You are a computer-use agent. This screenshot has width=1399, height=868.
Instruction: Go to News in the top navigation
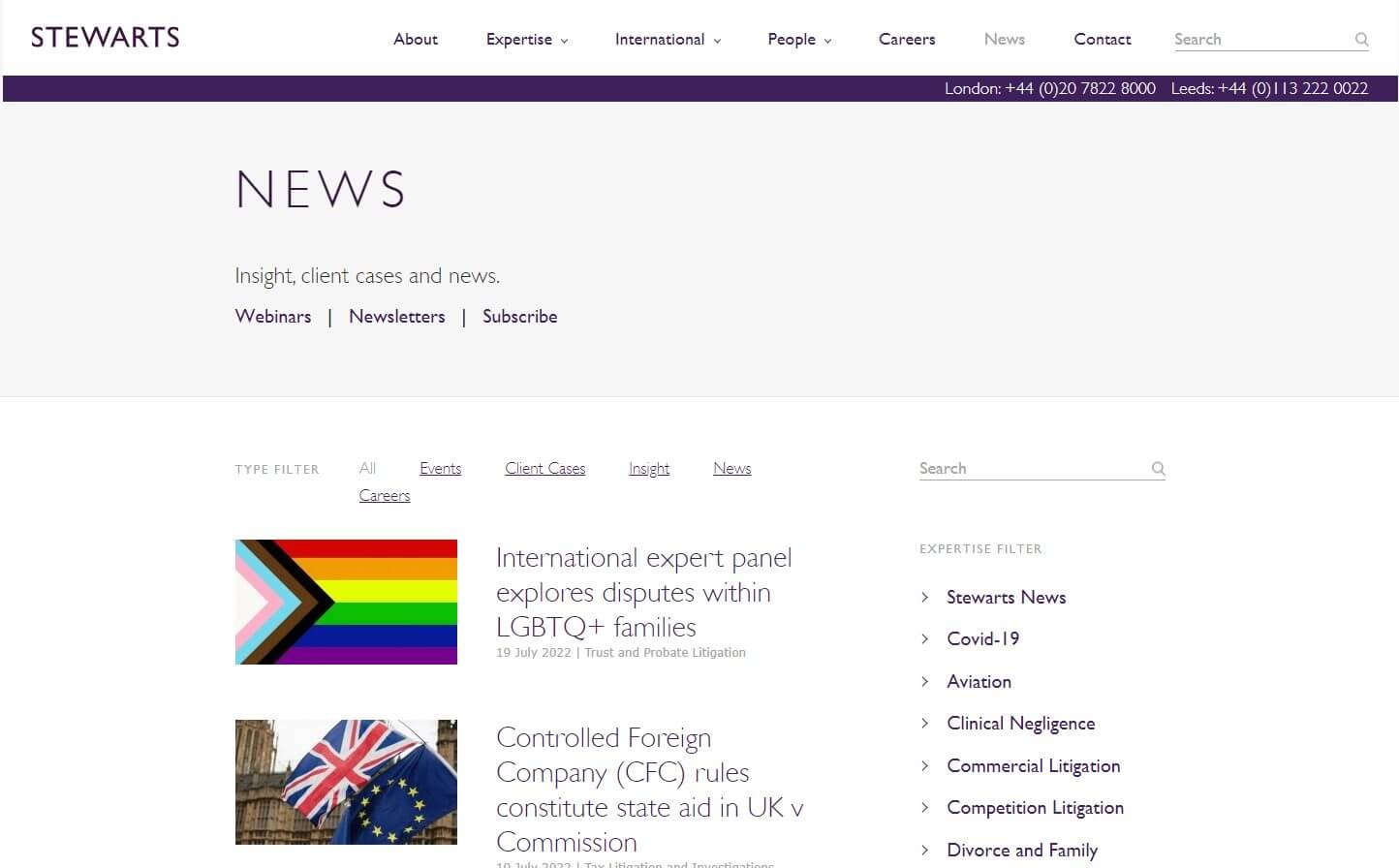(1005, 39)
